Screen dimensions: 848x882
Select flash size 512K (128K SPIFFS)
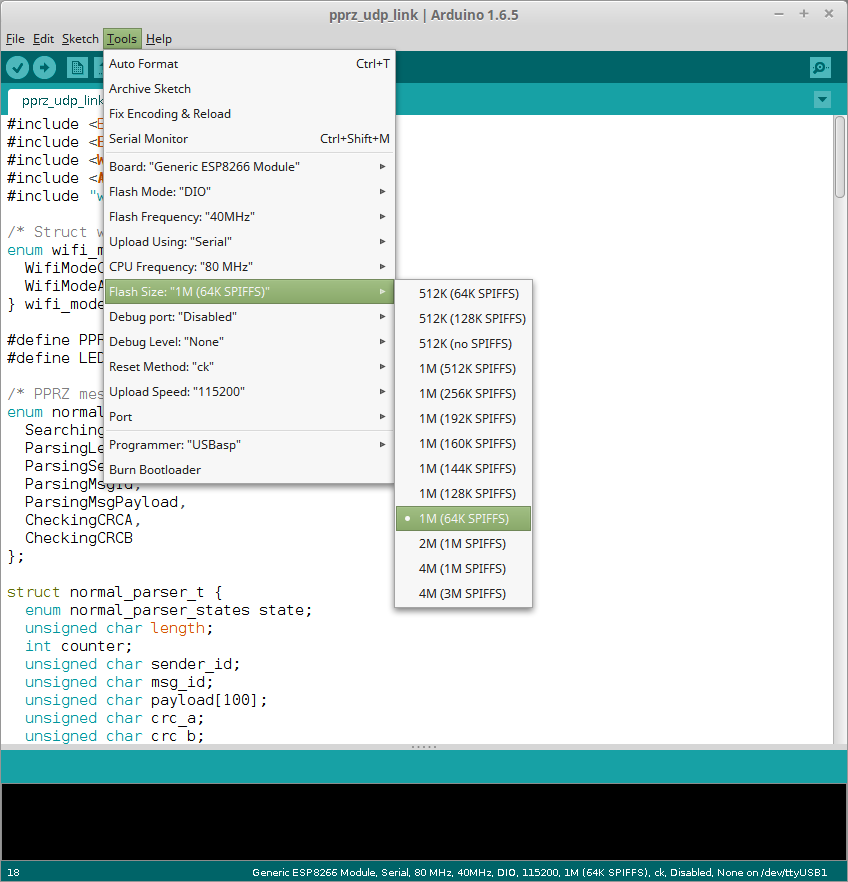click(463, 318)
